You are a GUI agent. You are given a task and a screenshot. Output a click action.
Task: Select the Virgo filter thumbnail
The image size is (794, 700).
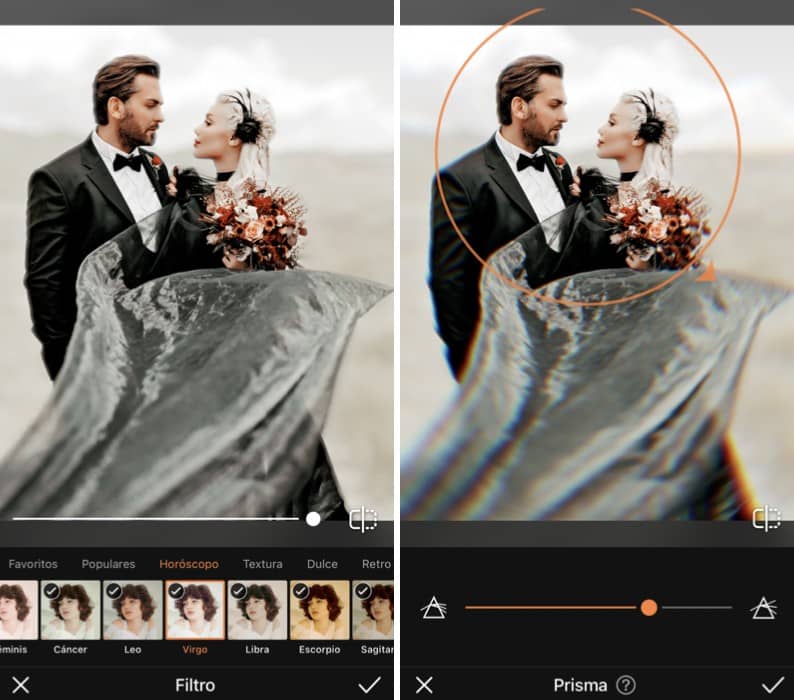click(x=195, y=612)
